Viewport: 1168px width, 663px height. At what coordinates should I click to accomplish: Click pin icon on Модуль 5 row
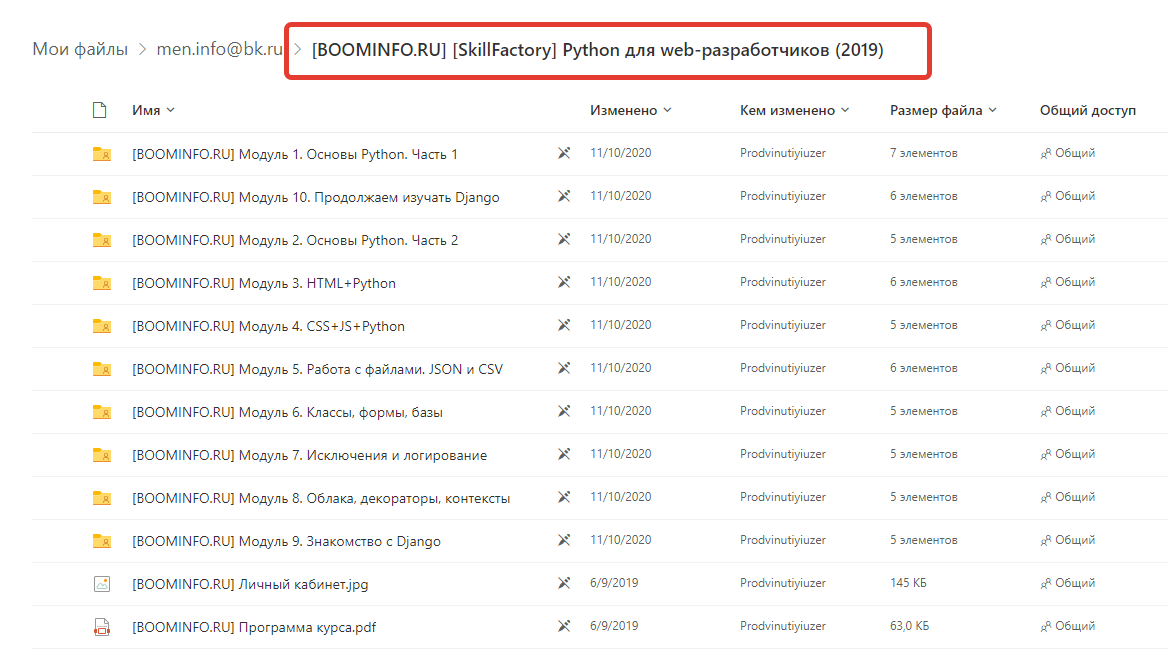coord(564,368)
